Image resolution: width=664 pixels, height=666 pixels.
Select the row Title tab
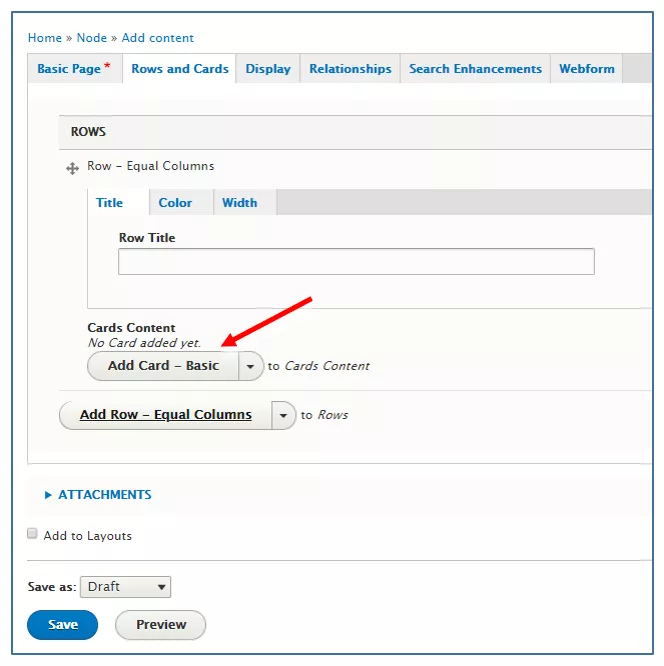click(110, 203)
